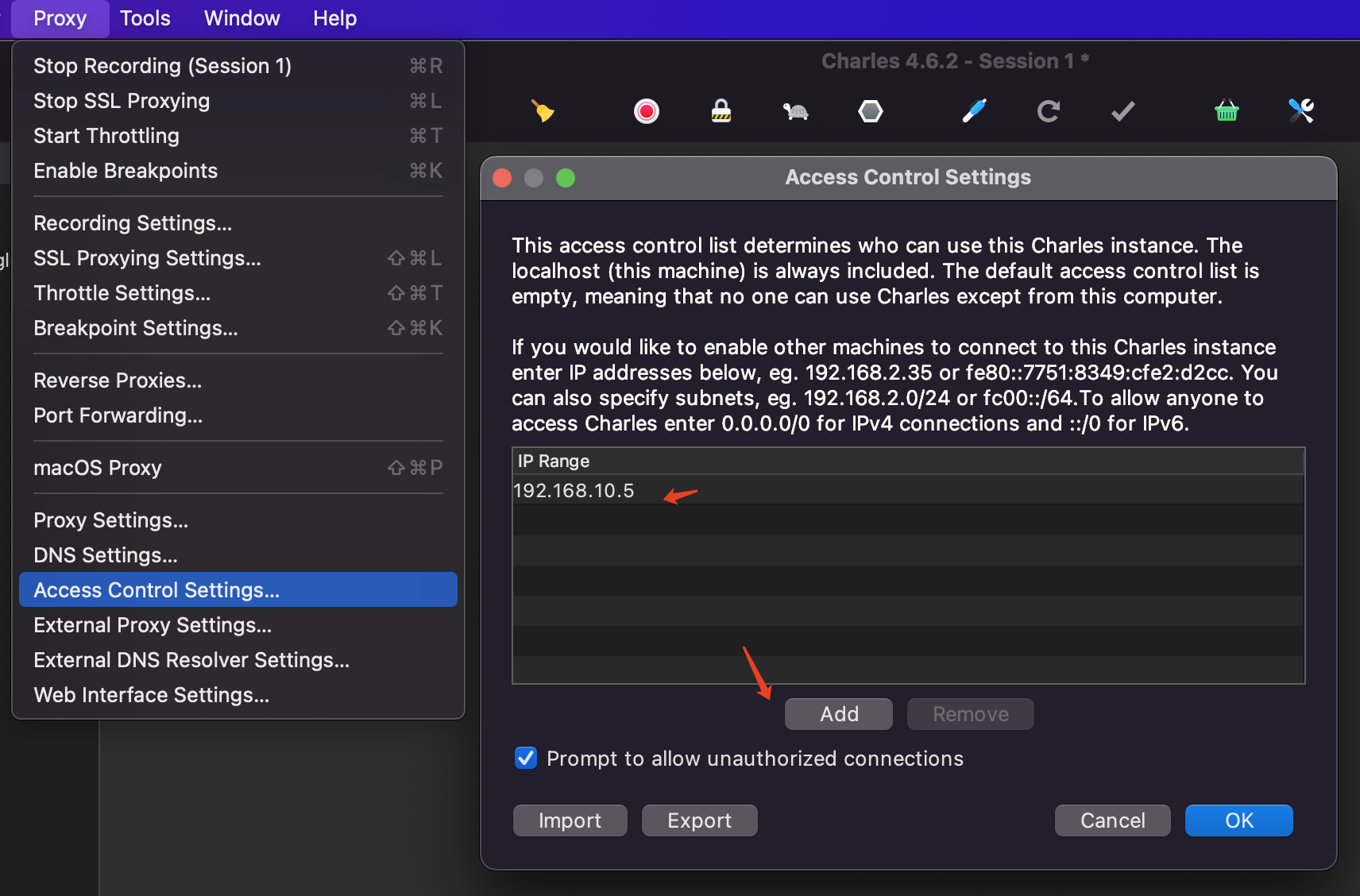Screen dimensions: 1360x896
Task: Select Start Throttling menu item
Action: click(238, 136)
